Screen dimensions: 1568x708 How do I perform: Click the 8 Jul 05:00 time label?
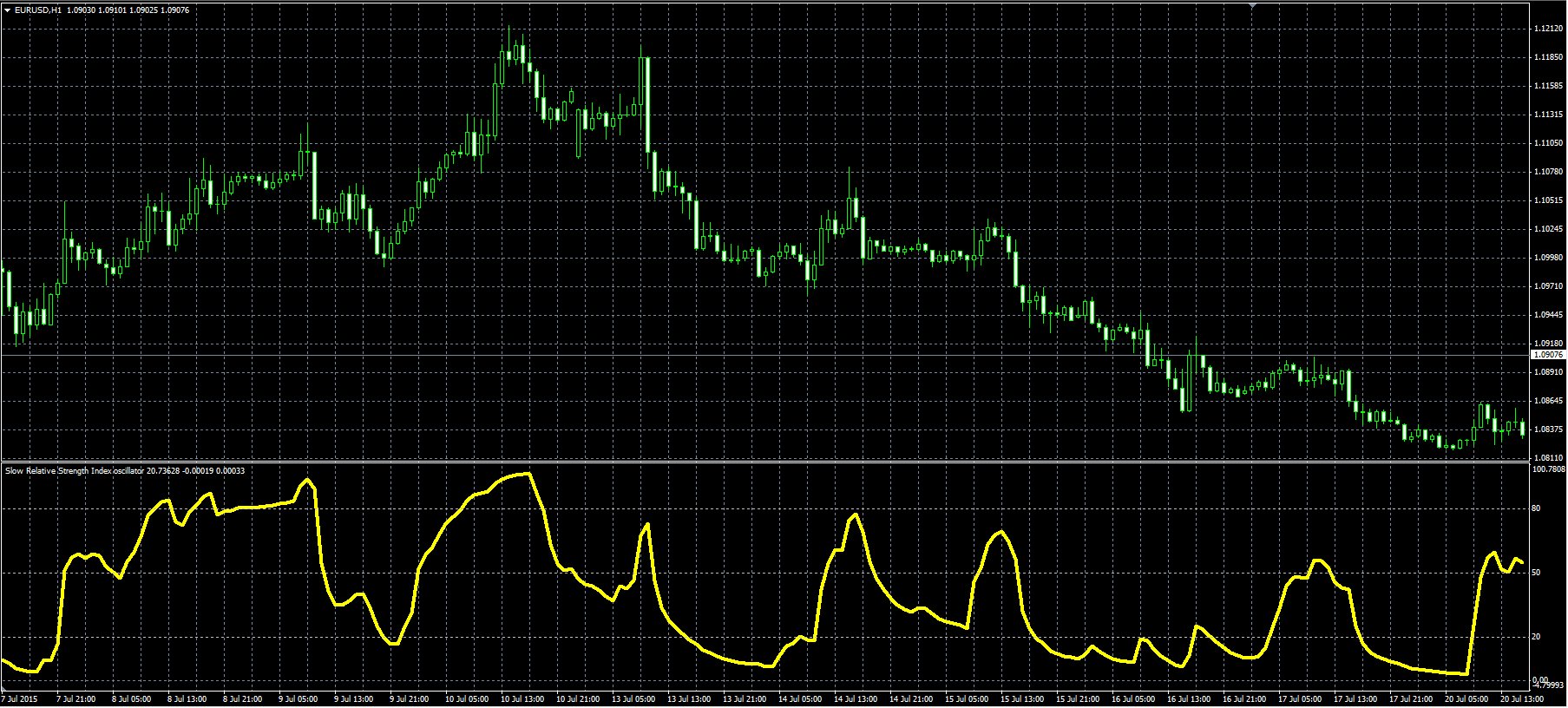132,699
